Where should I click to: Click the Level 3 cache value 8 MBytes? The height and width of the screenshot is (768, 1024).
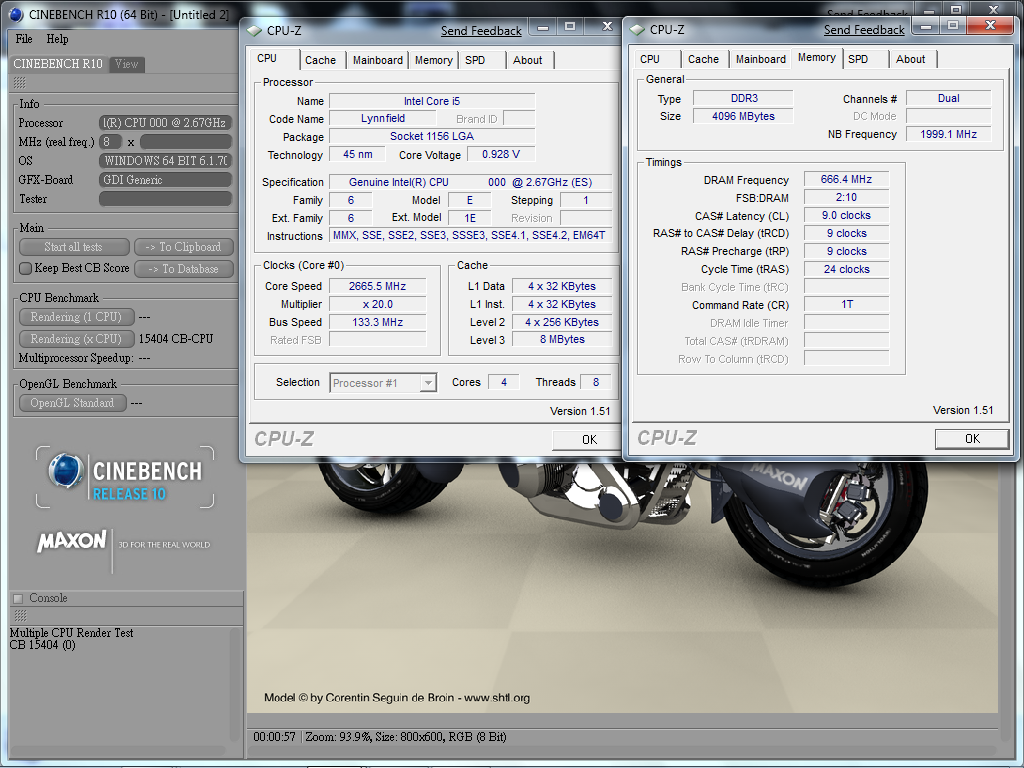[562, 340]
